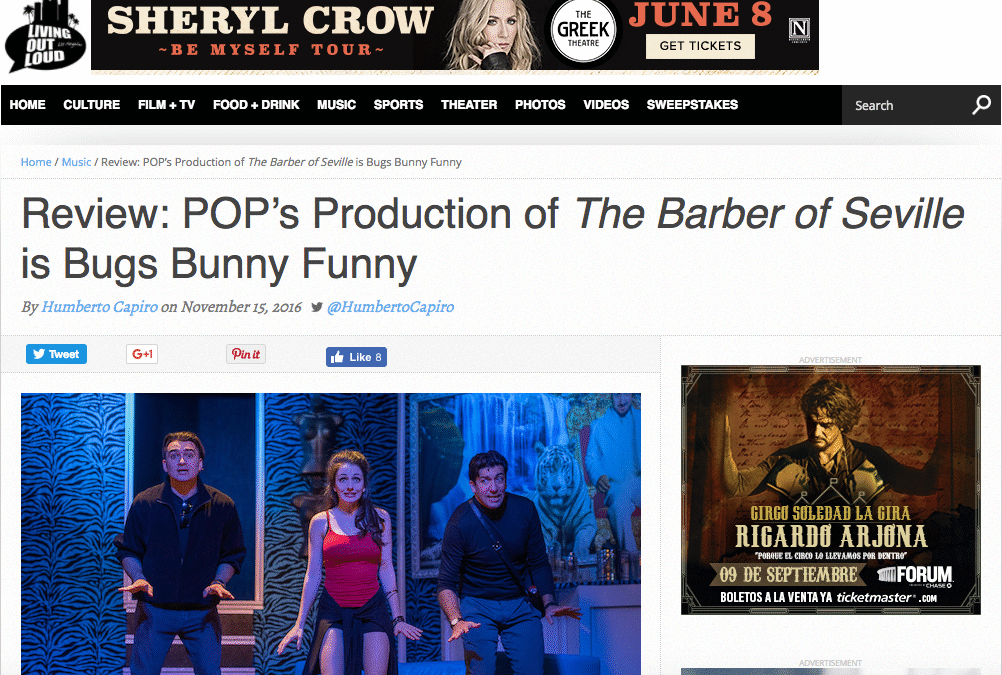Go to the Film + TV section
1002x675 pixels.
(x=166, y=105)
